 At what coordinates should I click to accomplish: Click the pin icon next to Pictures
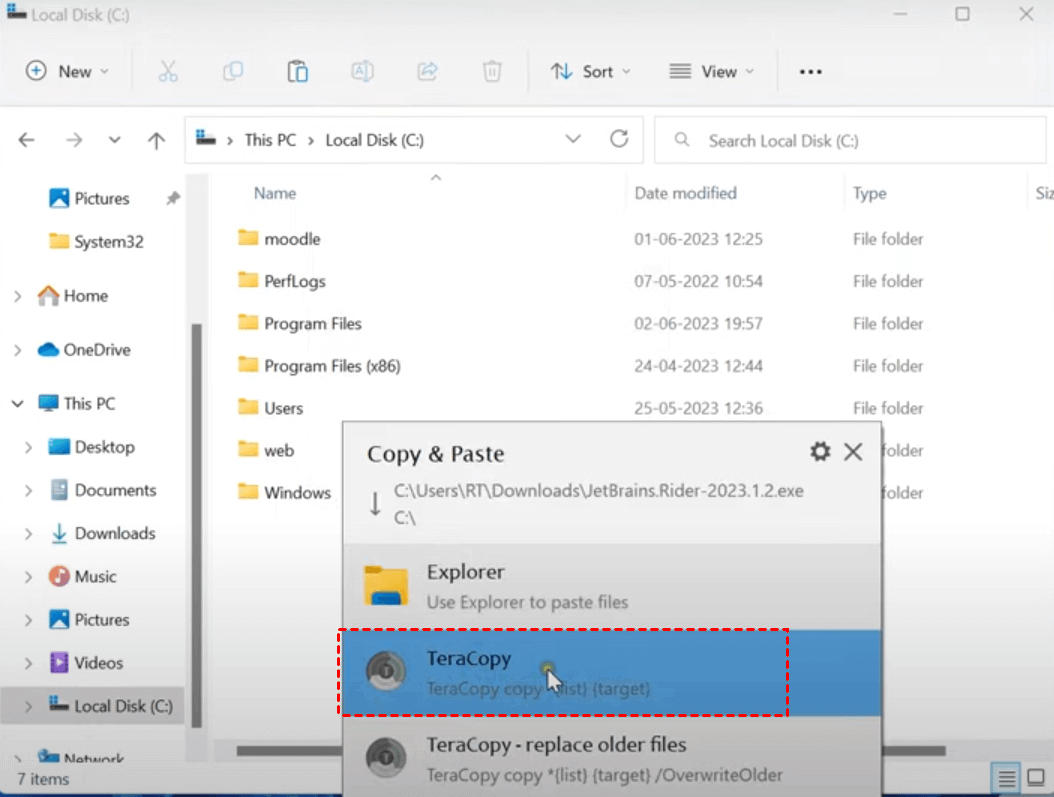(173, 198)
